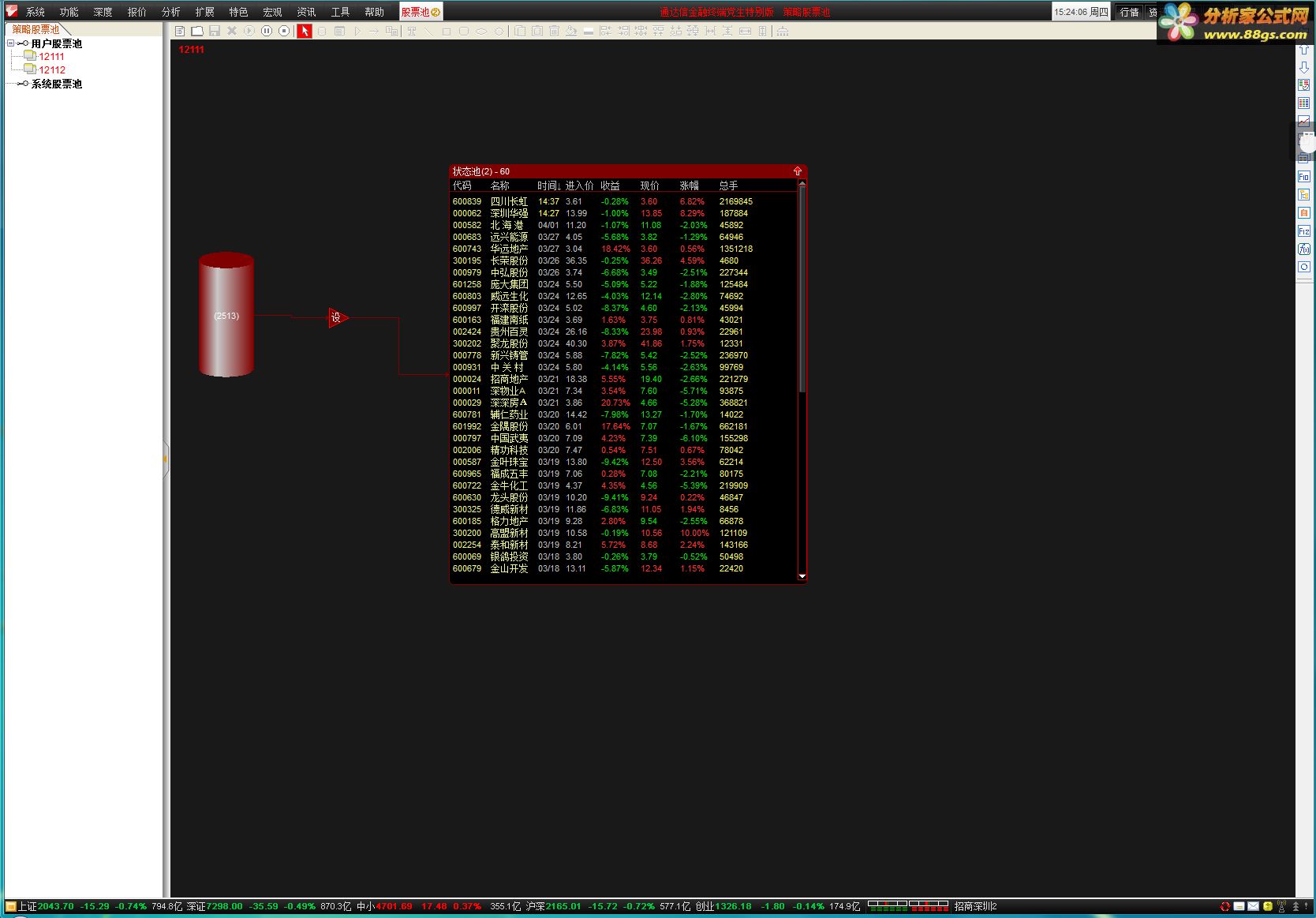This screenshot has width=1316, height=918.
Task: Select the 金隅股份 stock row
Action: [x=623, y=426]
